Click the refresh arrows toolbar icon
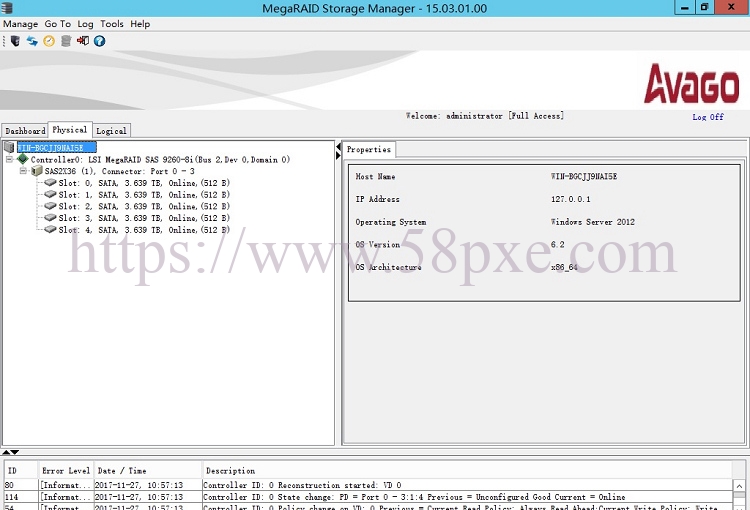 [x=32, y=41]
